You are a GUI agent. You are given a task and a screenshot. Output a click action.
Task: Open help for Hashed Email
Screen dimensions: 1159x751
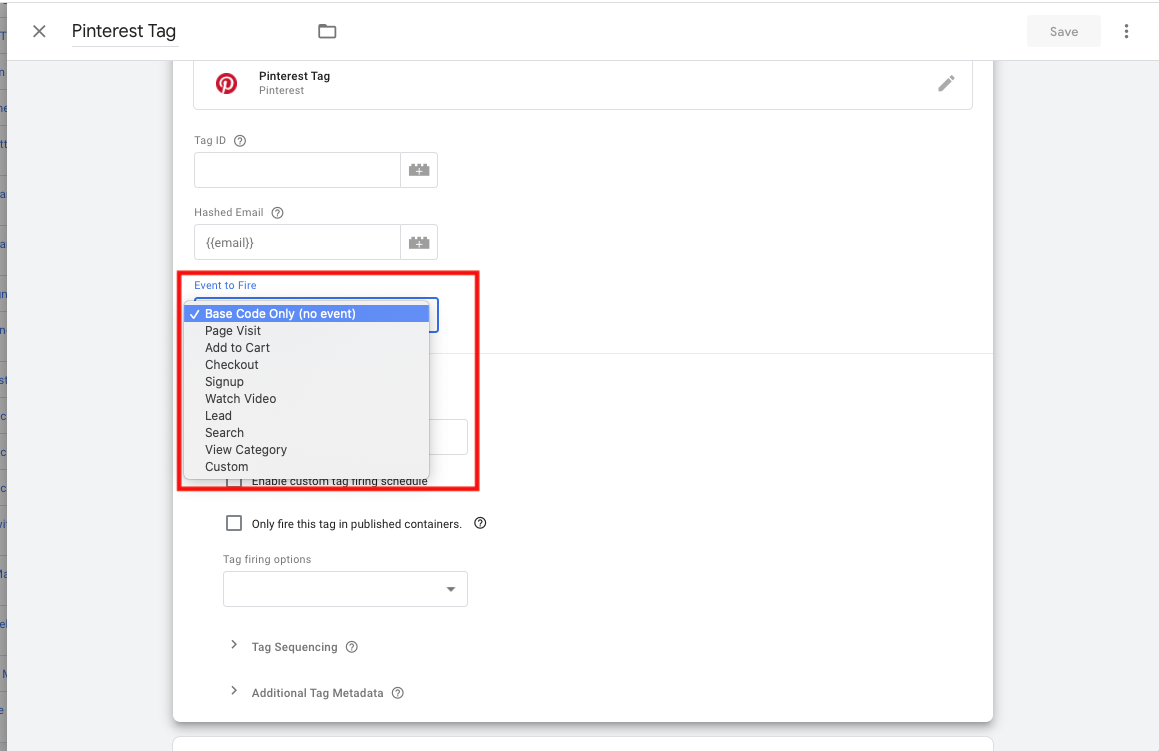point(277,213)
